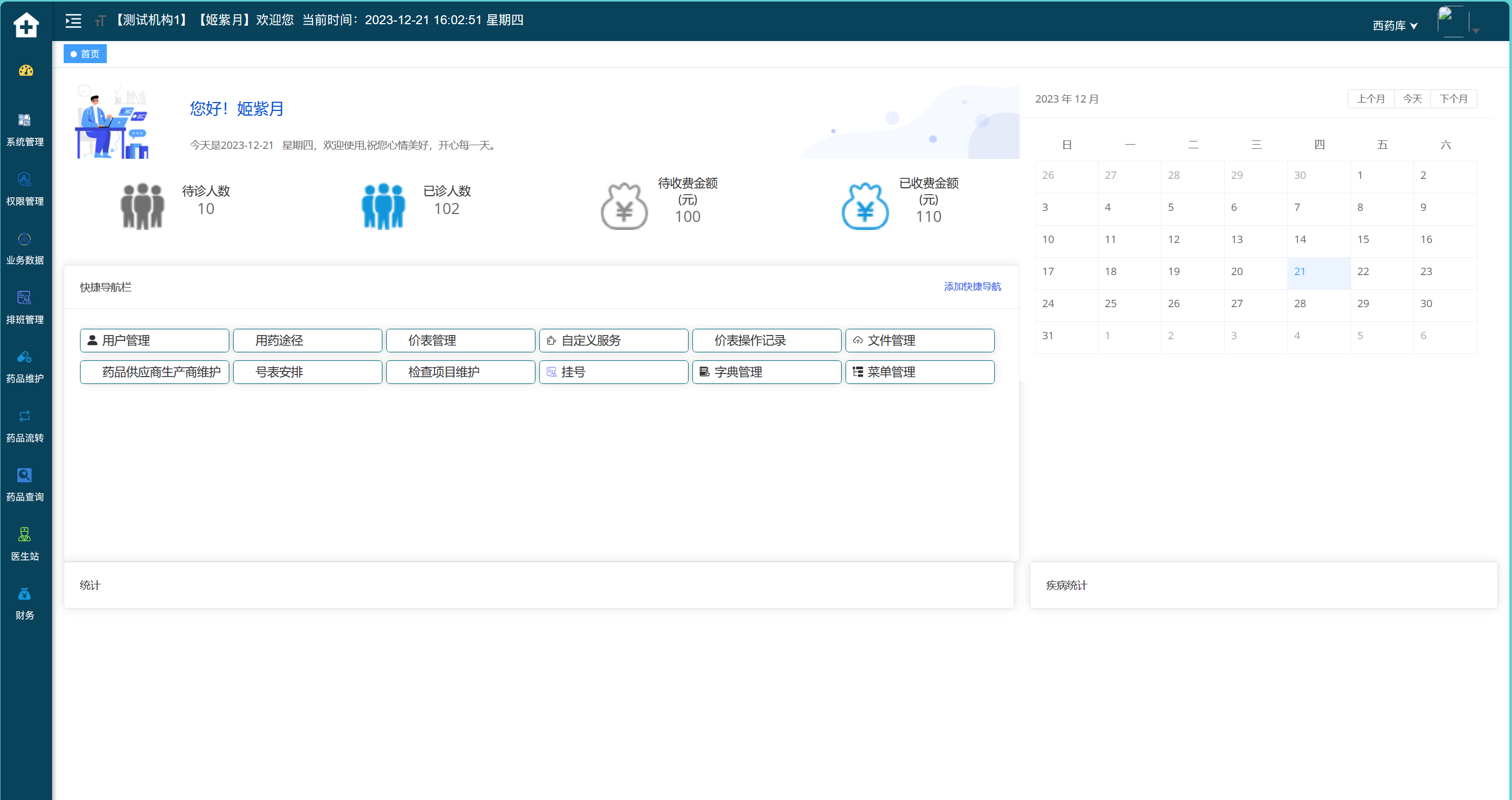This screenshot has width=1512, height=800.
Task: Jump to 今天 in the calendar
Action: 1412,98
